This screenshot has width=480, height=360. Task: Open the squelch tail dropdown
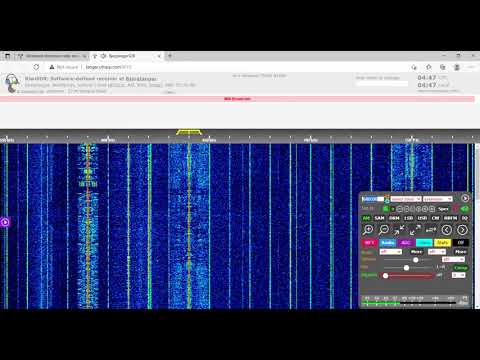pyautogui.click(x=459, y=275)
